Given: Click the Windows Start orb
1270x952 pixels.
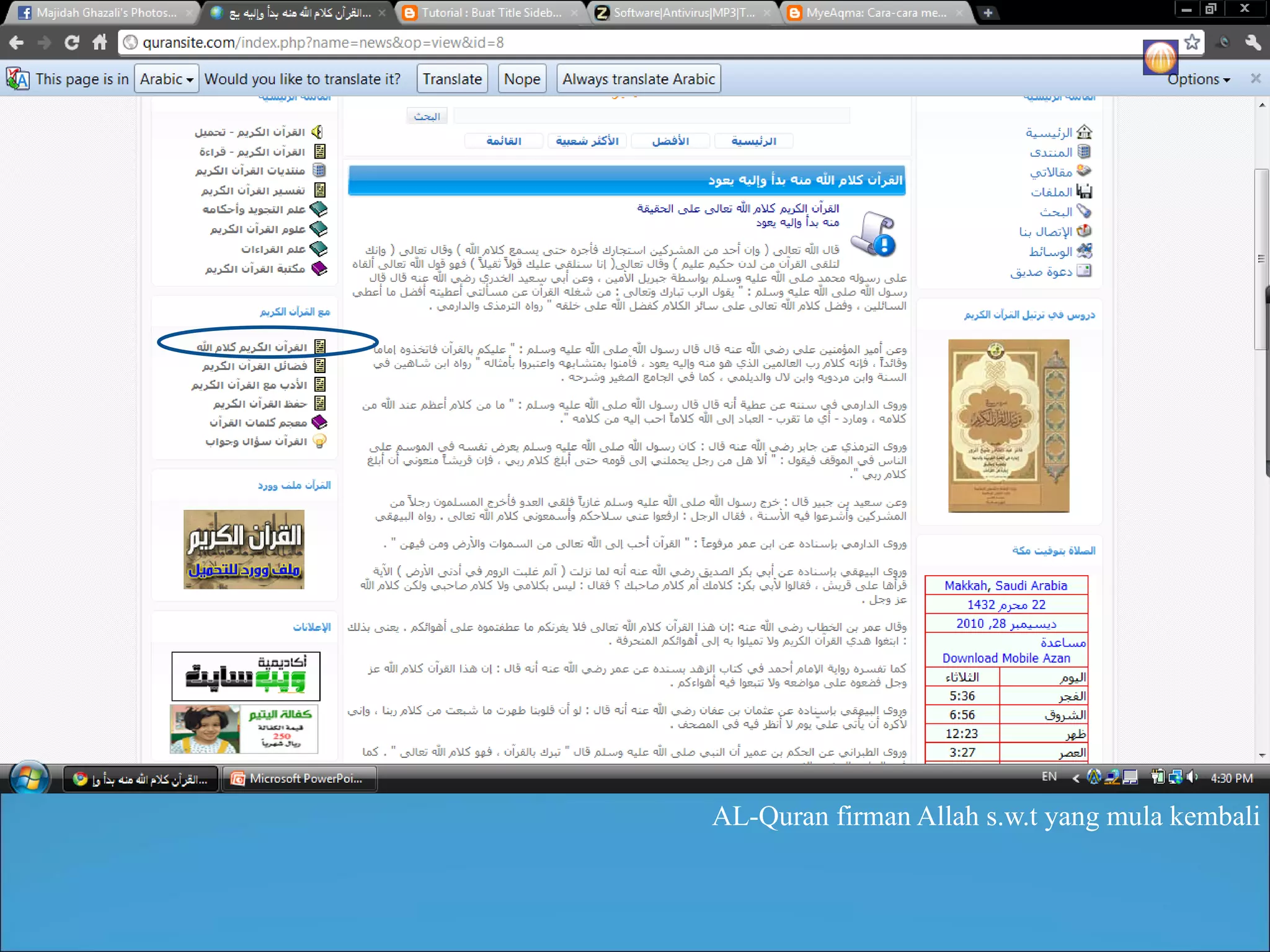Looking at the screenshot, I should click(x=29, y=778).
